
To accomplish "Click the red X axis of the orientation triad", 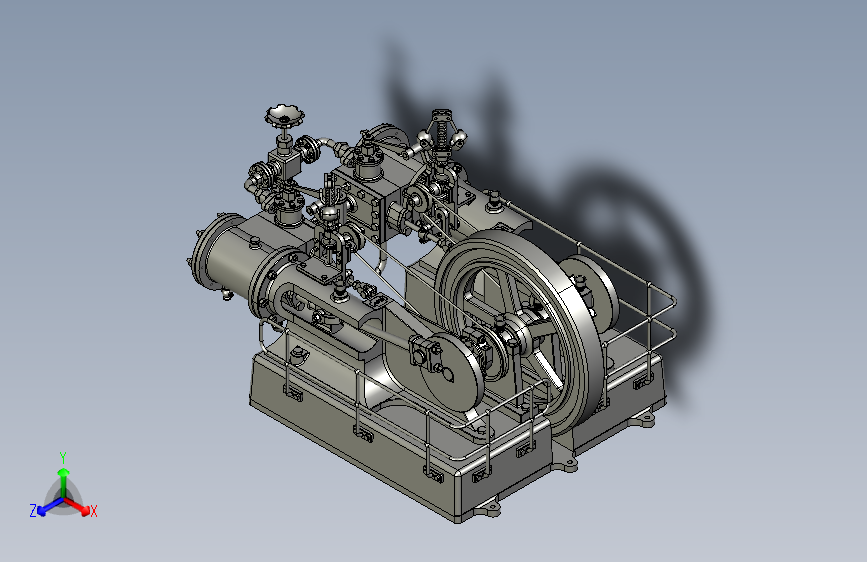I will (x=79, y=506).
